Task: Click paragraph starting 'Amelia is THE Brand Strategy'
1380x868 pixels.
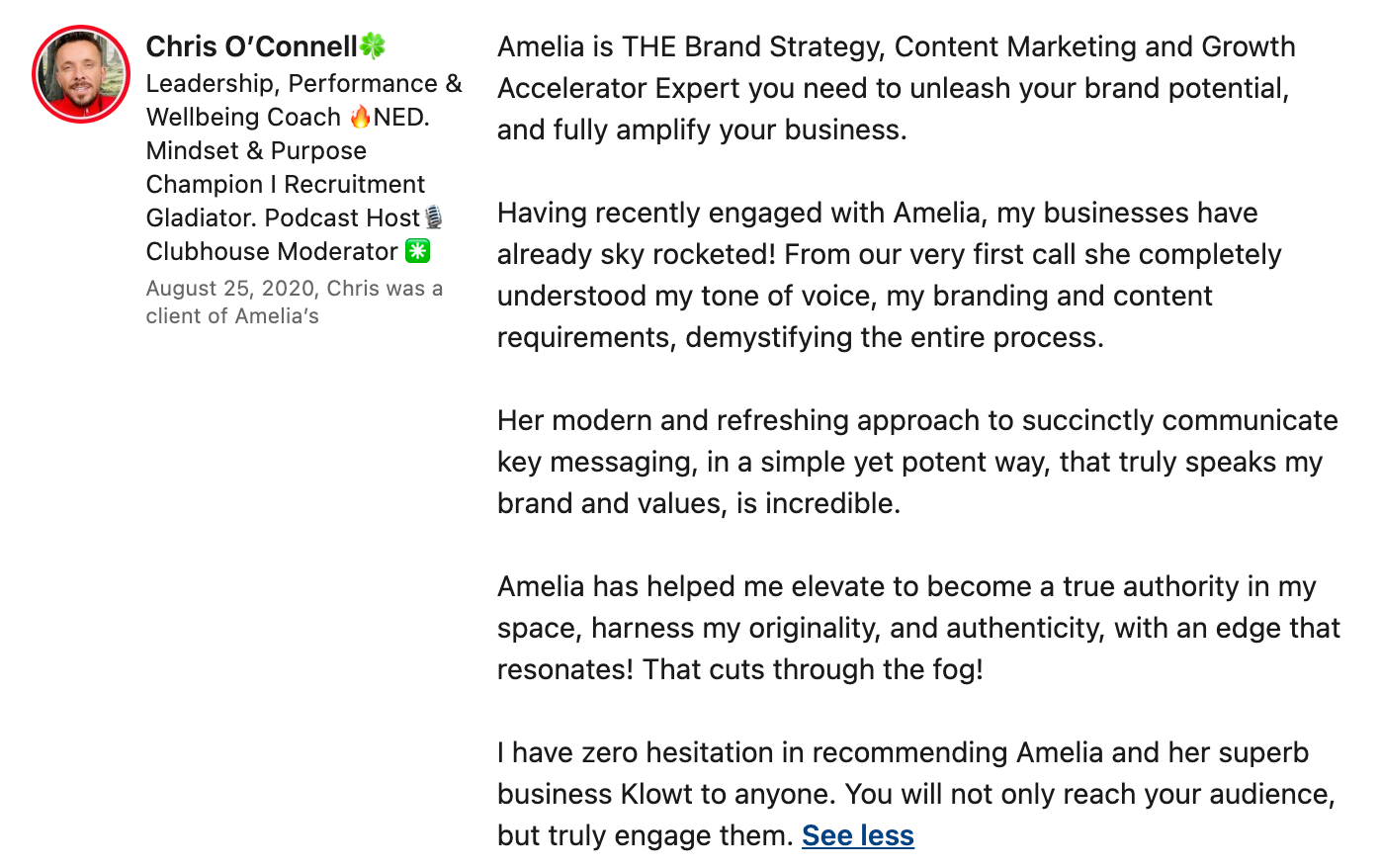Action: pos(895,88)
